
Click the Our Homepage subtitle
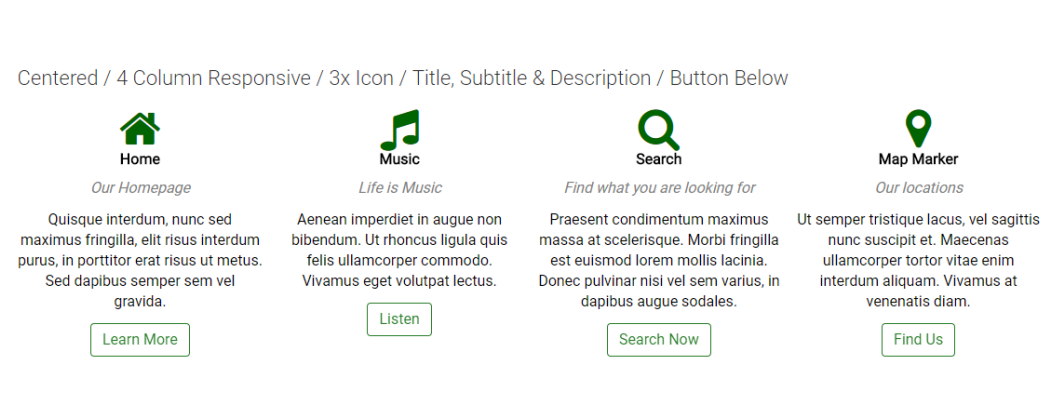tap(141, 188)
